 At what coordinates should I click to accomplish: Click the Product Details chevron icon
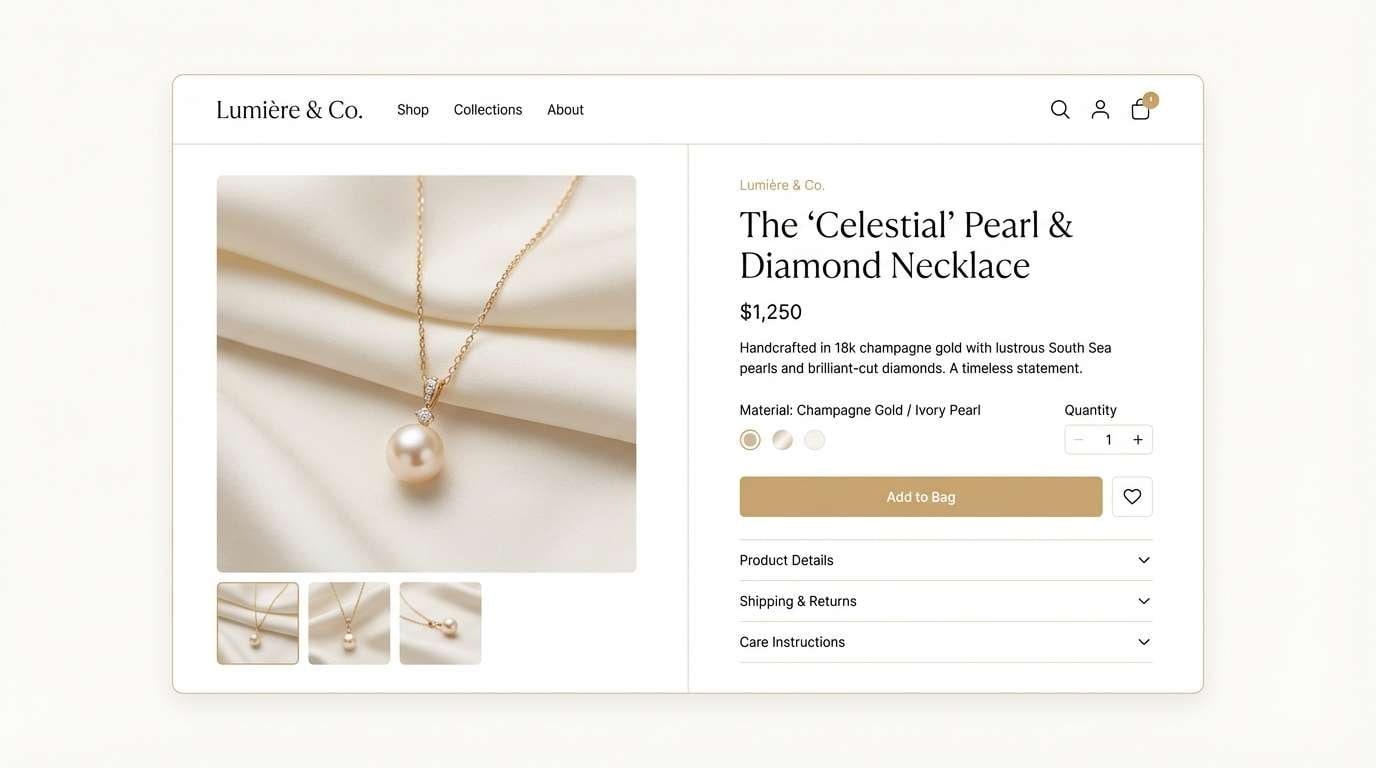(1143, 559)
